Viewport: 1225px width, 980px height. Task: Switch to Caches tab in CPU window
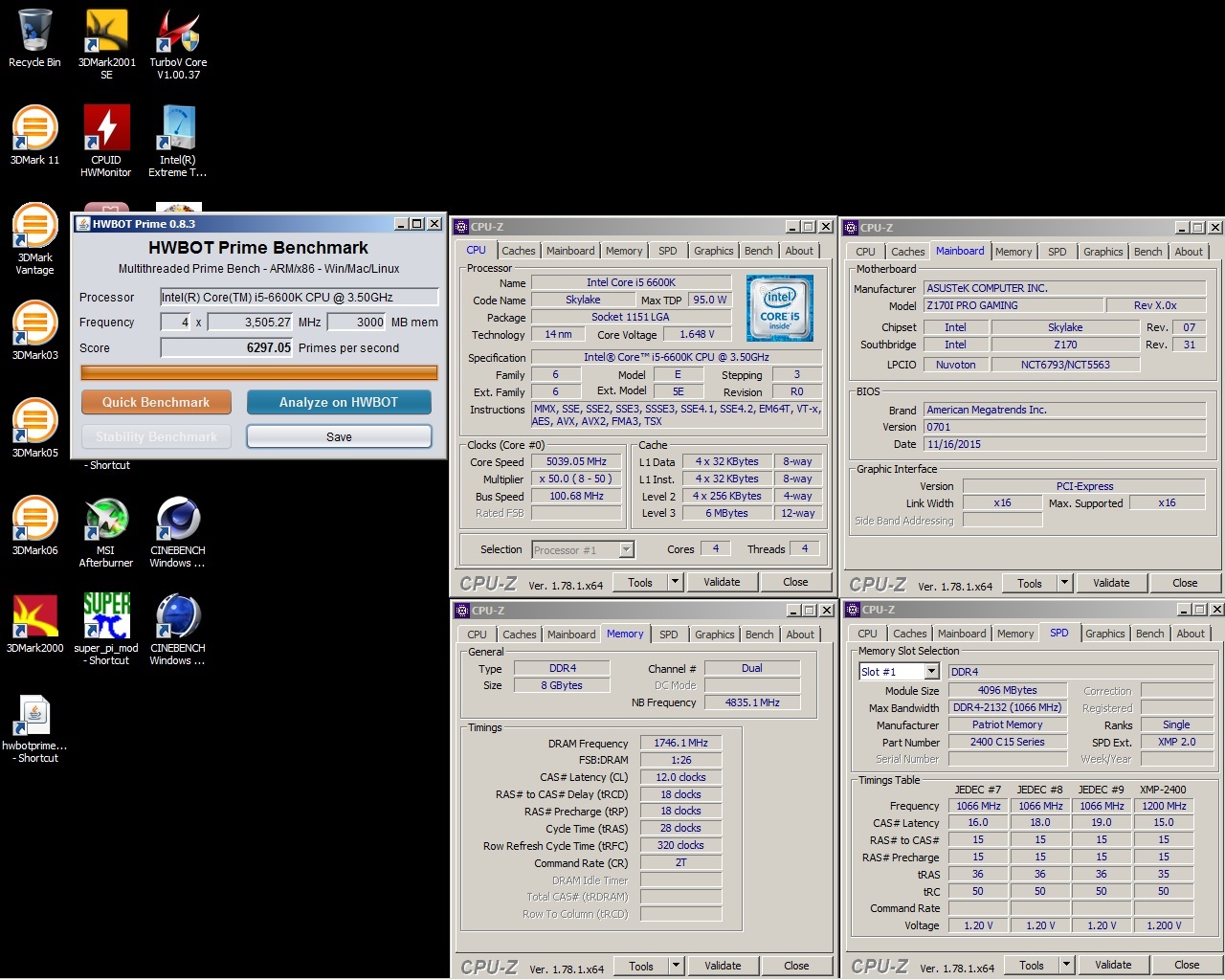pos(519,251)
